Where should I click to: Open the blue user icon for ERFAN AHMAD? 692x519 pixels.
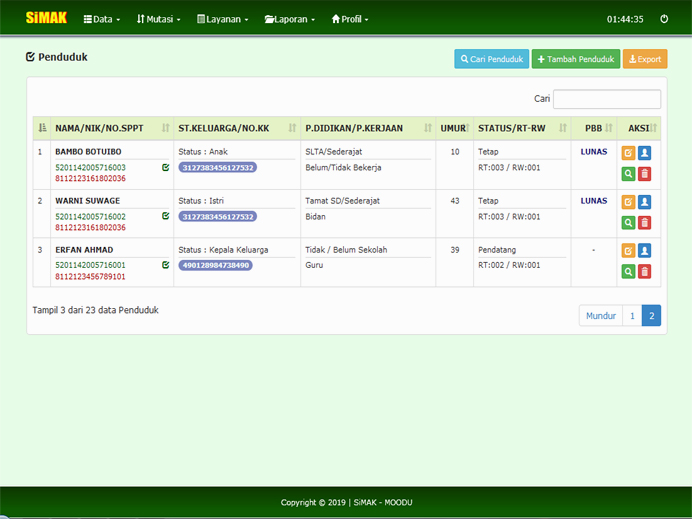click(644, 250)
